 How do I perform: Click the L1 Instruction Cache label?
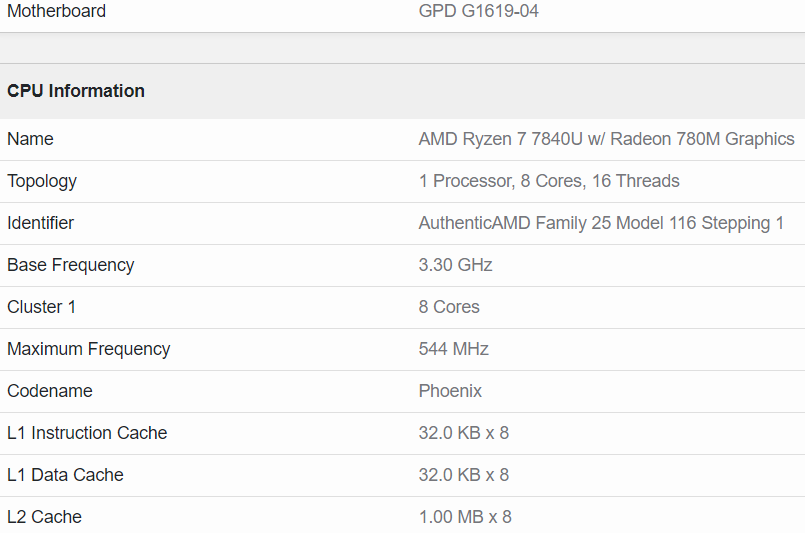(x=87, y=433)
